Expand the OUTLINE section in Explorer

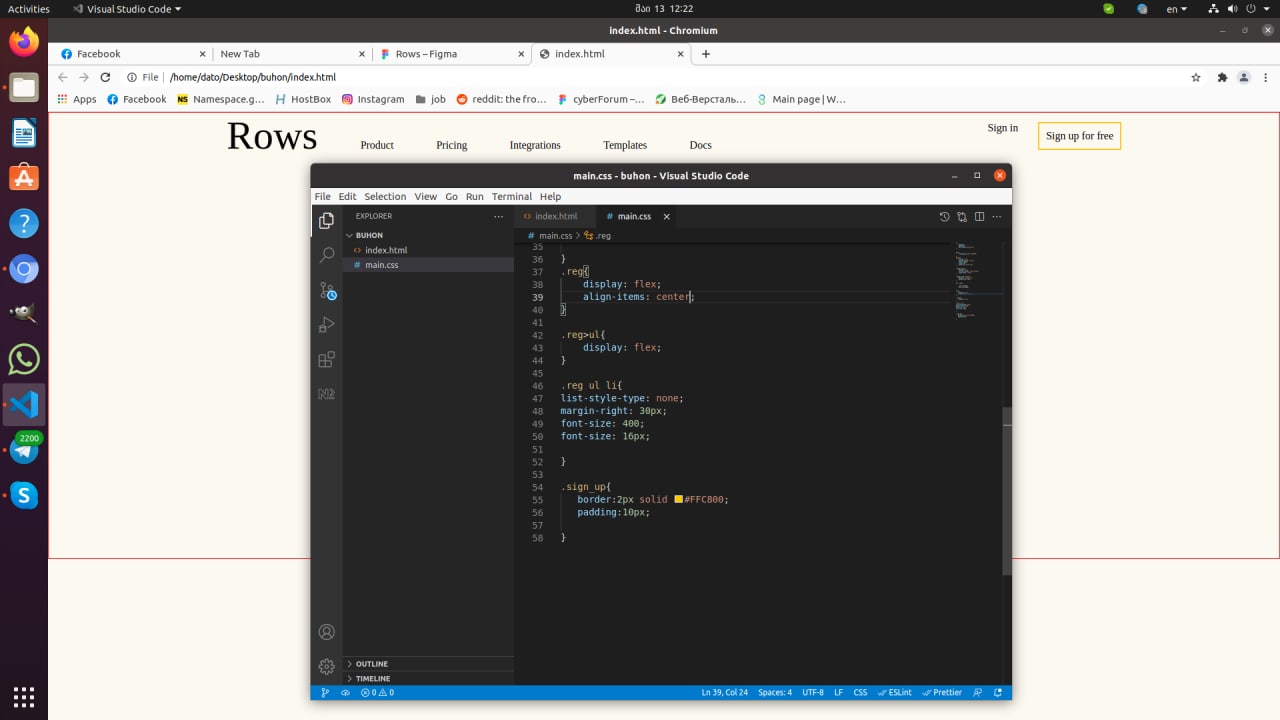coord(428,664)
